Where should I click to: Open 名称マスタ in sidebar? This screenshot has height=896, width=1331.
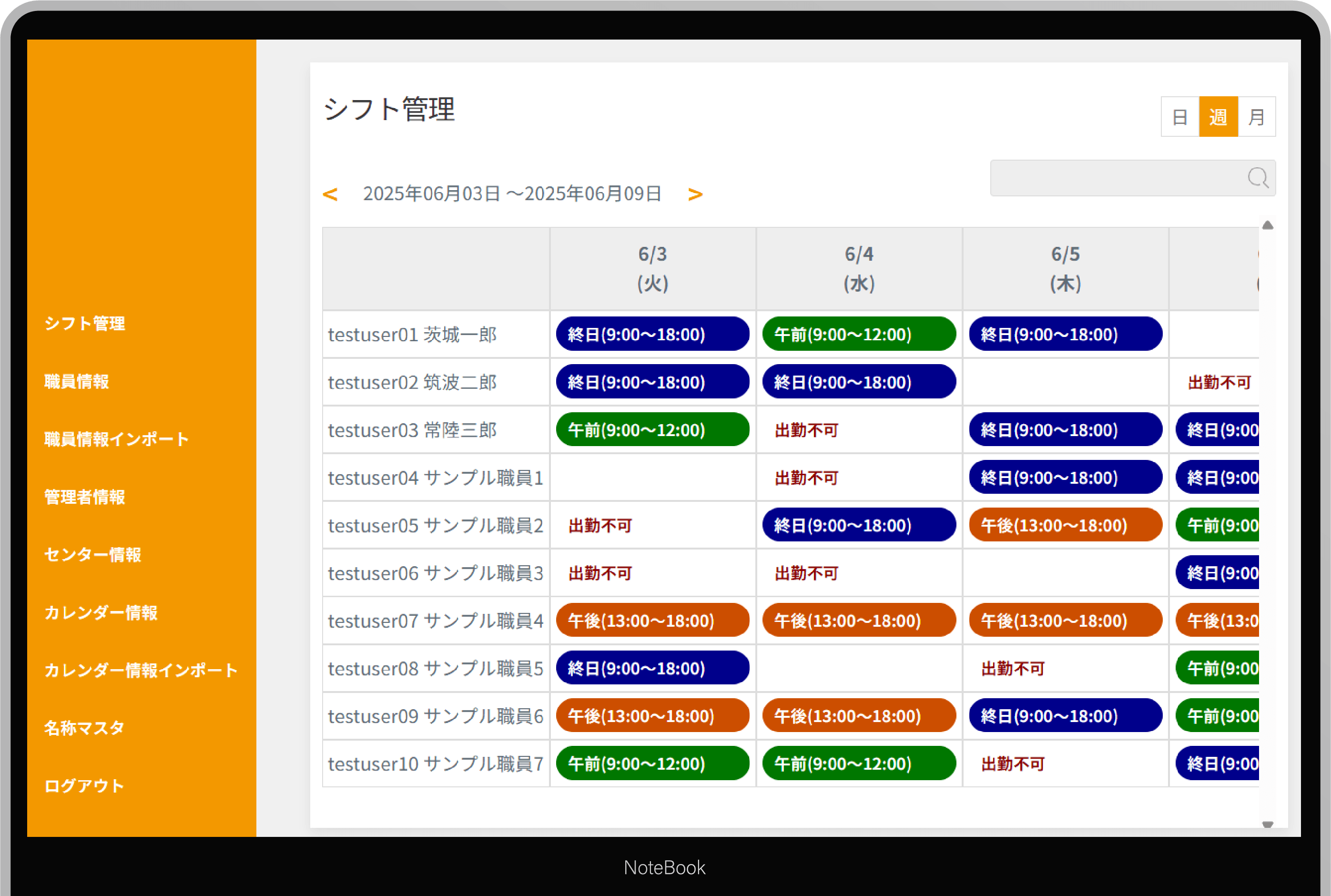pyautogui.click(x=84, y=728)
